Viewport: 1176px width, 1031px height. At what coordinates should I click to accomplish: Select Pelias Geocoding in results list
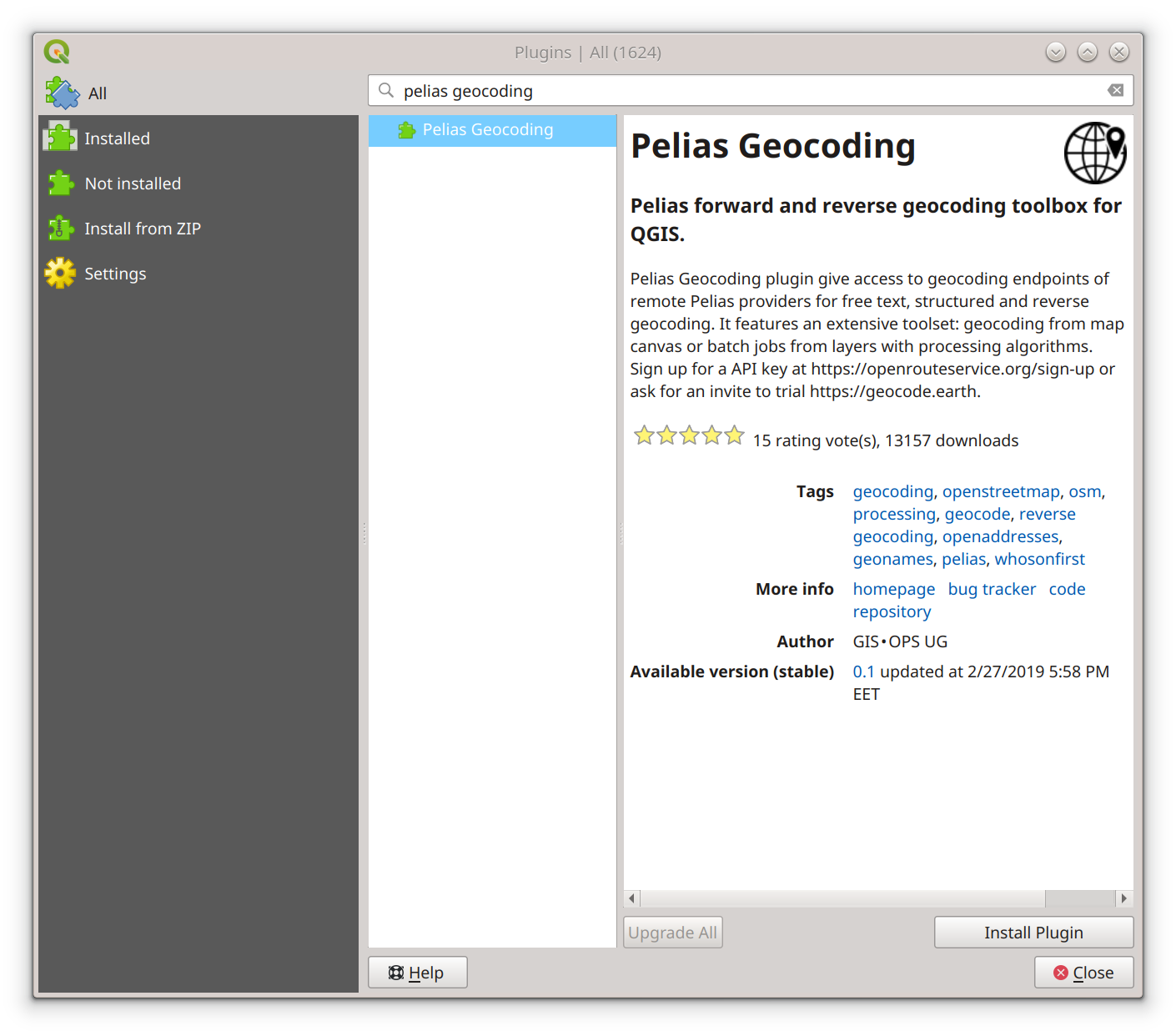tap(492, 130)
